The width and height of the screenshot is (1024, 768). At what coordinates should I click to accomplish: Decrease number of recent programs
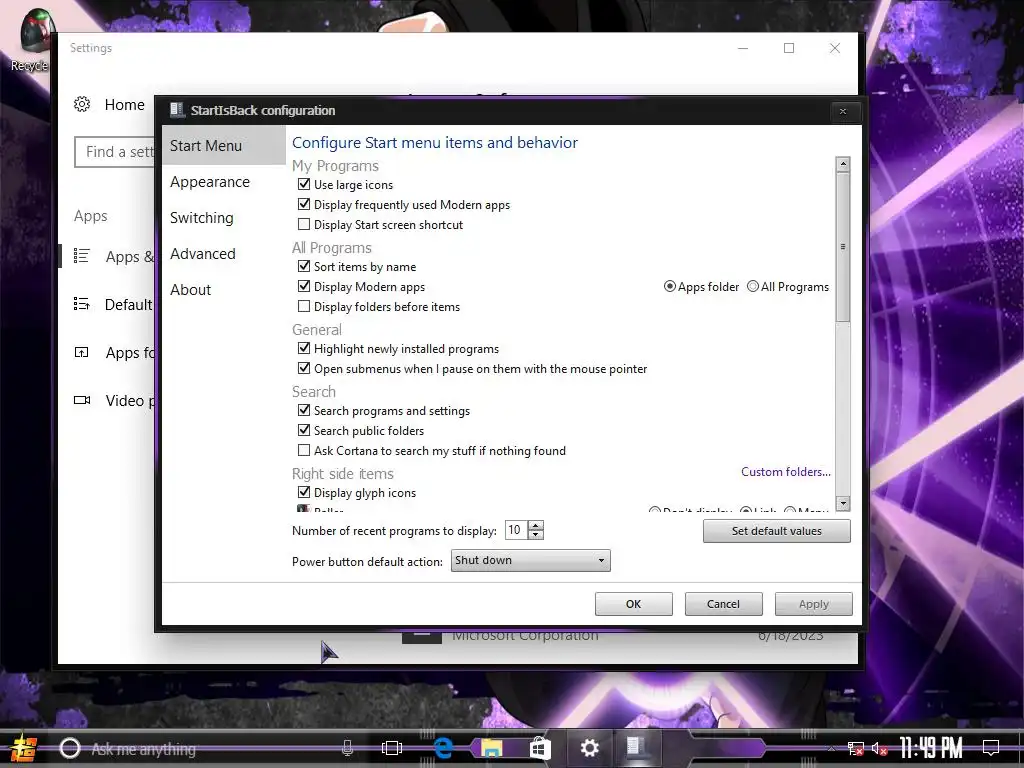coord(536,535)
